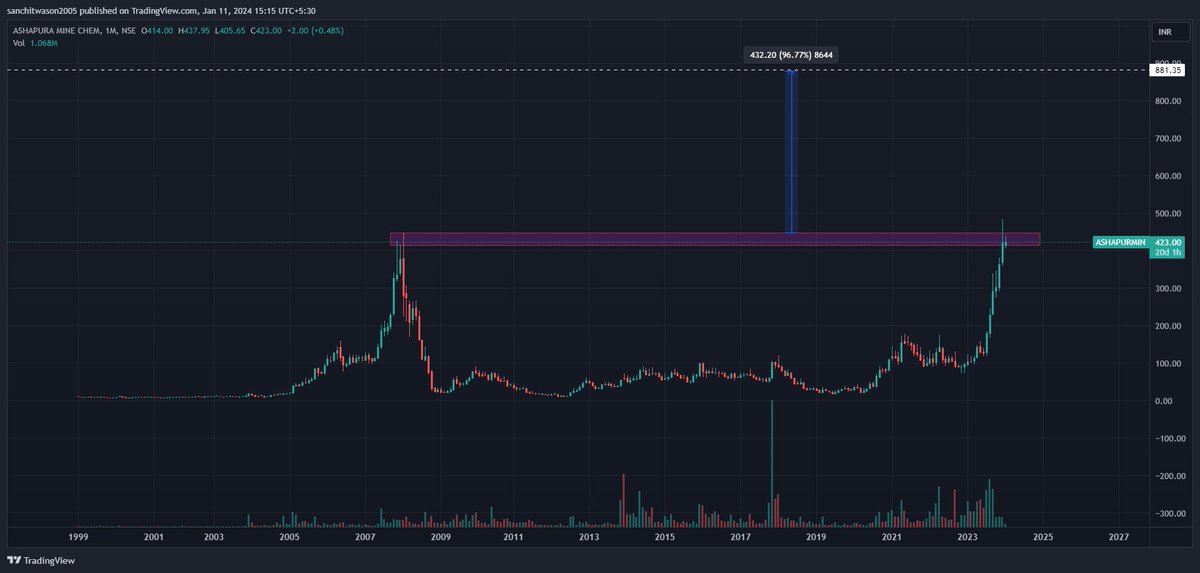The height and width of the screenshot is (573, 1200).
Task: Click year 2011 on the time axis
Action: (513, 537)
